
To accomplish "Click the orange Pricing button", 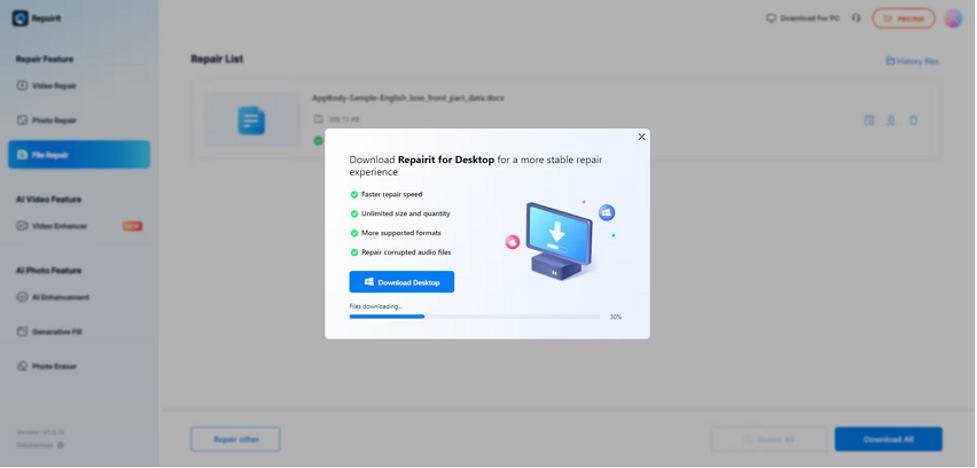I will click(903, 18).
